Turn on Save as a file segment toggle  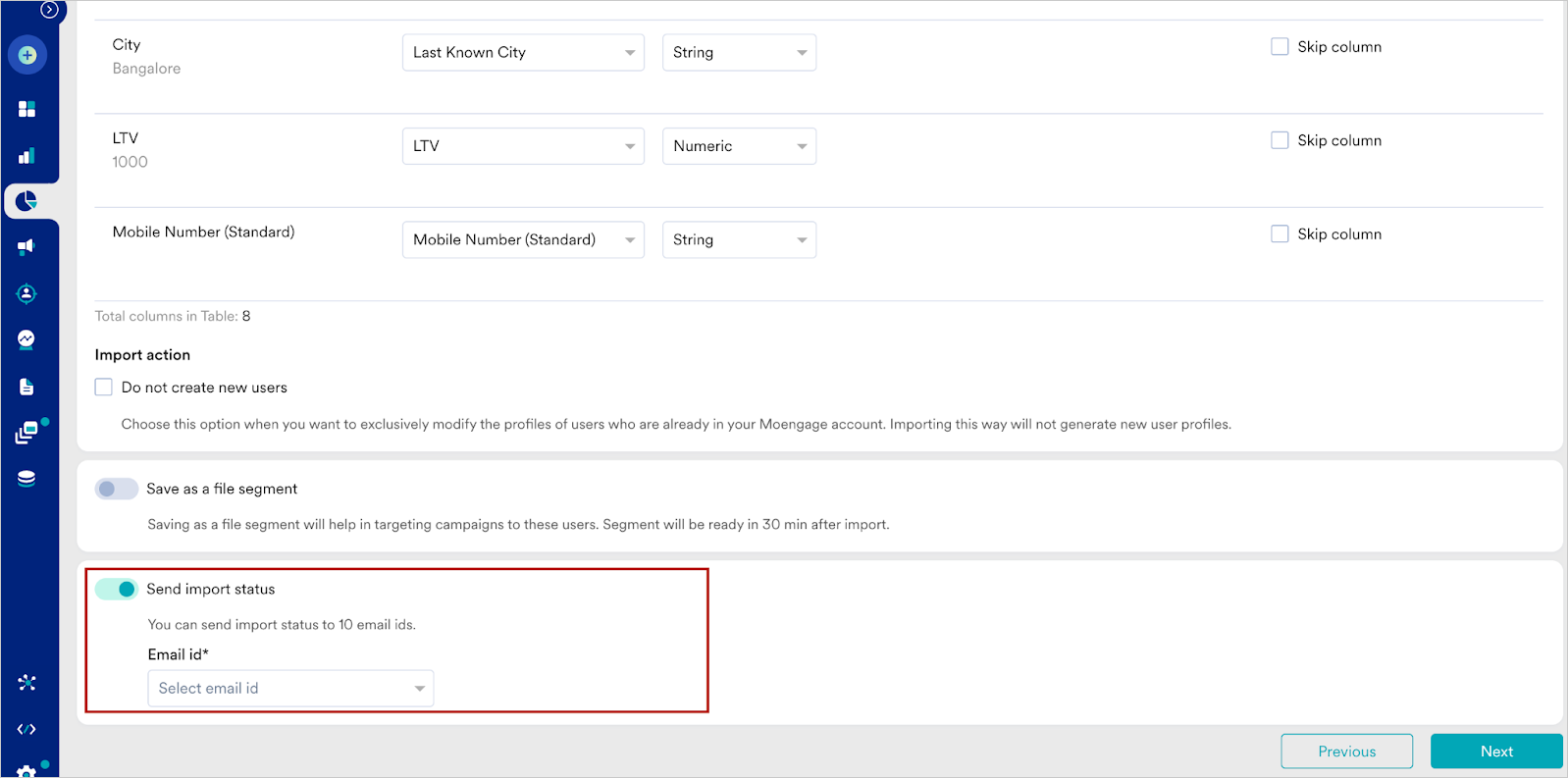tap(116, 489)
